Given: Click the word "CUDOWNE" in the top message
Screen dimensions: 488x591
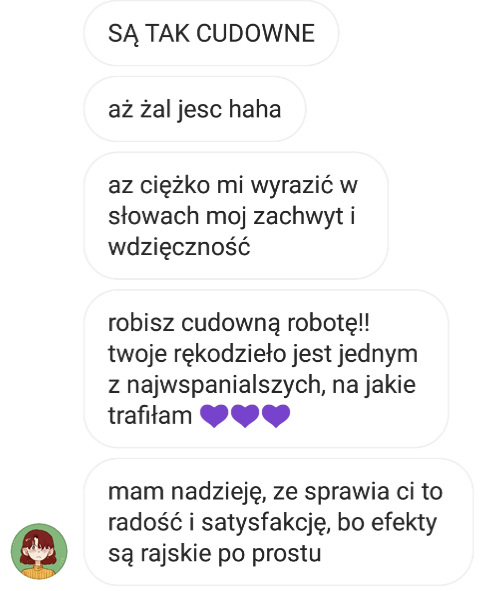Looking at the screenshot, I should click(255, 33).
